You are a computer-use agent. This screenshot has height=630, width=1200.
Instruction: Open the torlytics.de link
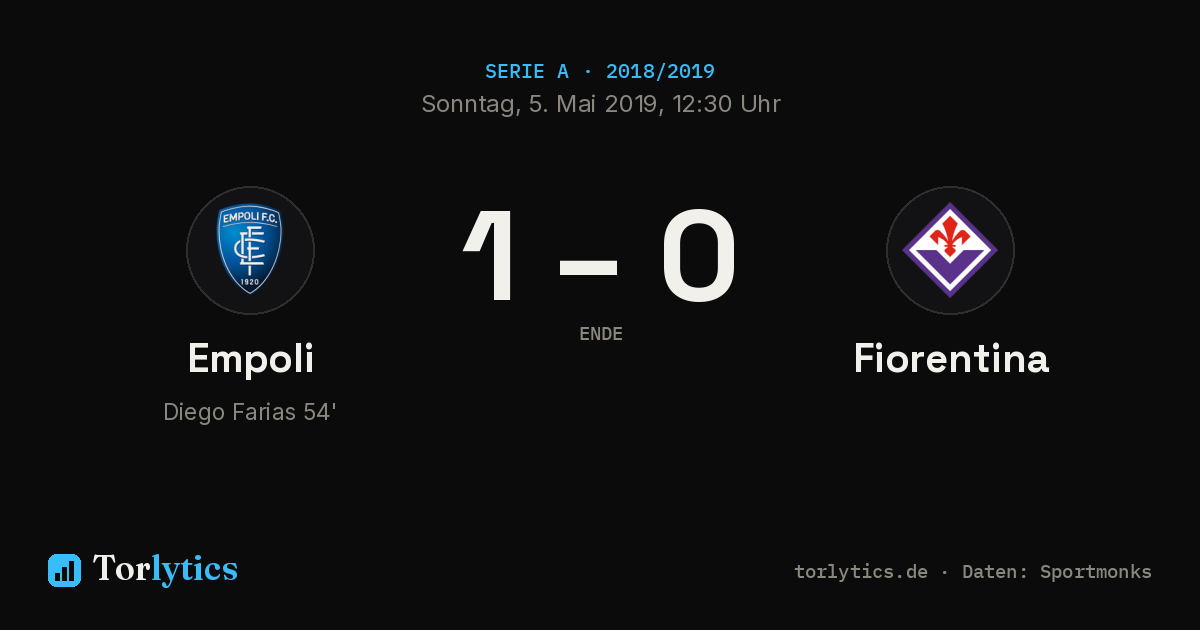pyautogui.click(x=861, y=572)
